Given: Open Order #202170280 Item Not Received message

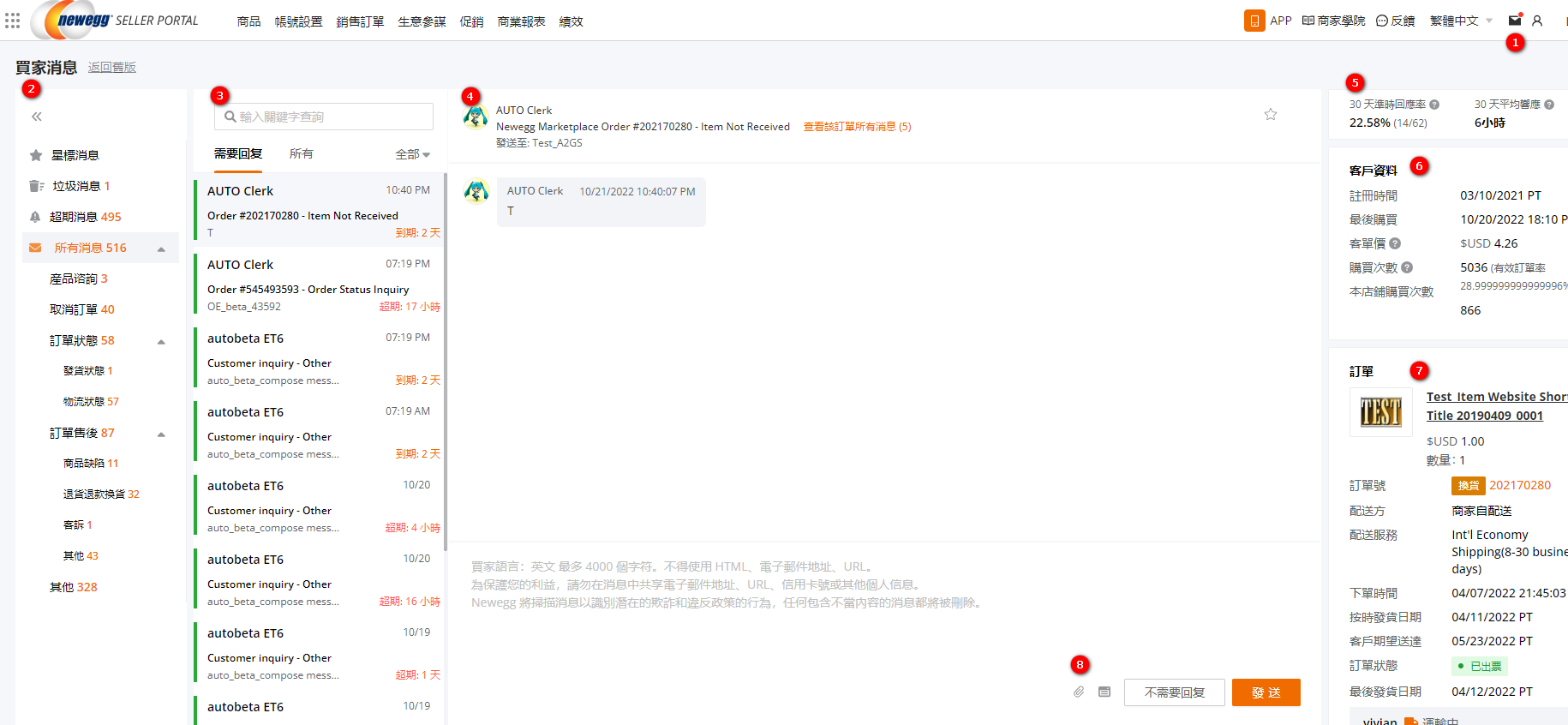Looking at the screenshot, I should point(318,211).
